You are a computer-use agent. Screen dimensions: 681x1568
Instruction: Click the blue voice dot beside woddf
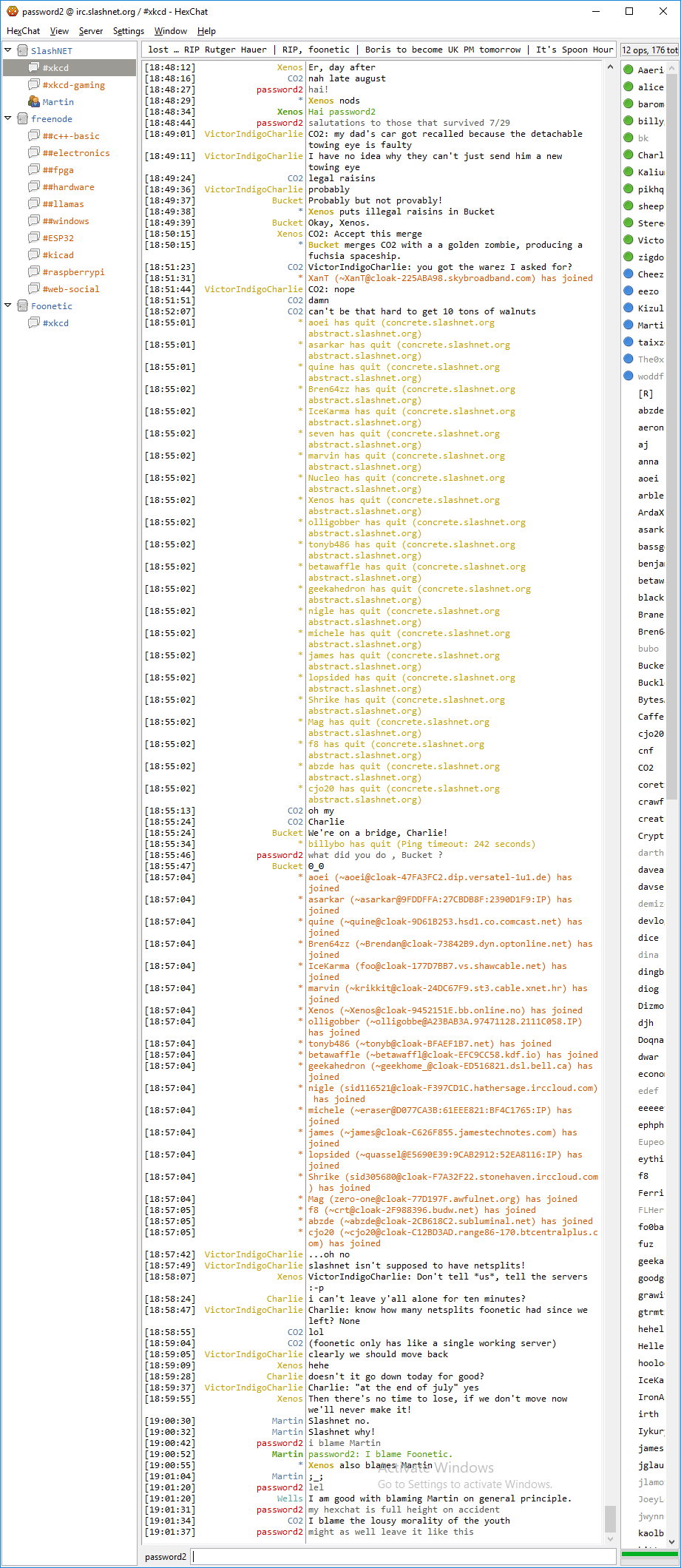tap(629, 376)
